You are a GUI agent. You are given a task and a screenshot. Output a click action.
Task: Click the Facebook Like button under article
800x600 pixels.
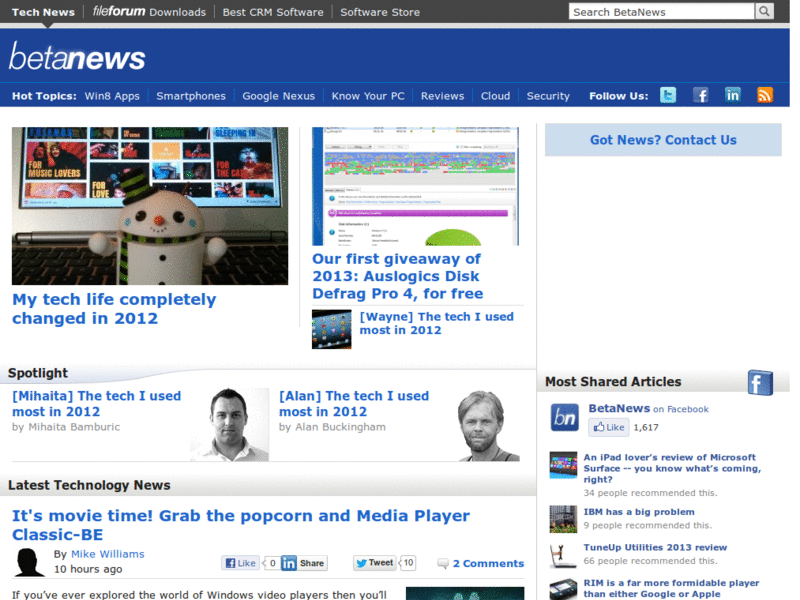click(240, 563)
